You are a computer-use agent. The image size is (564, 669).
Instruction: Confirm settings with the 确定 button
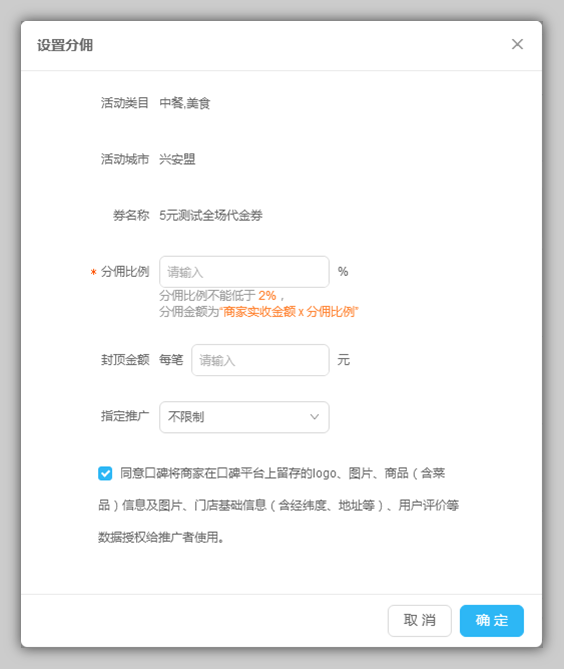point(491,620)
